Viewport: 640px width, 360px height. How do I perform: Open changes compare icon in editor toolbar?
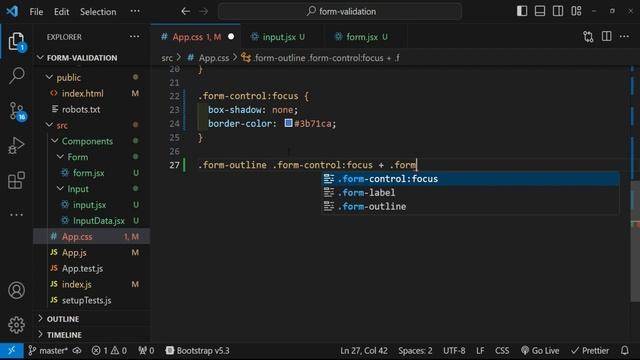tap(588, 37)
